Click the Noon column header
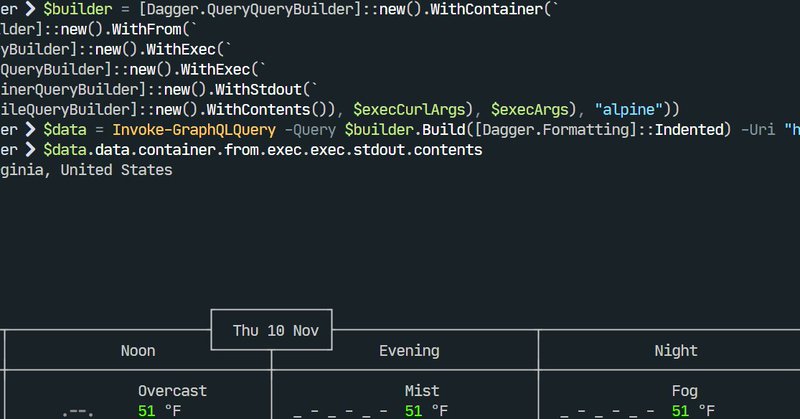 pyautogui.click(x=138, y=351)
